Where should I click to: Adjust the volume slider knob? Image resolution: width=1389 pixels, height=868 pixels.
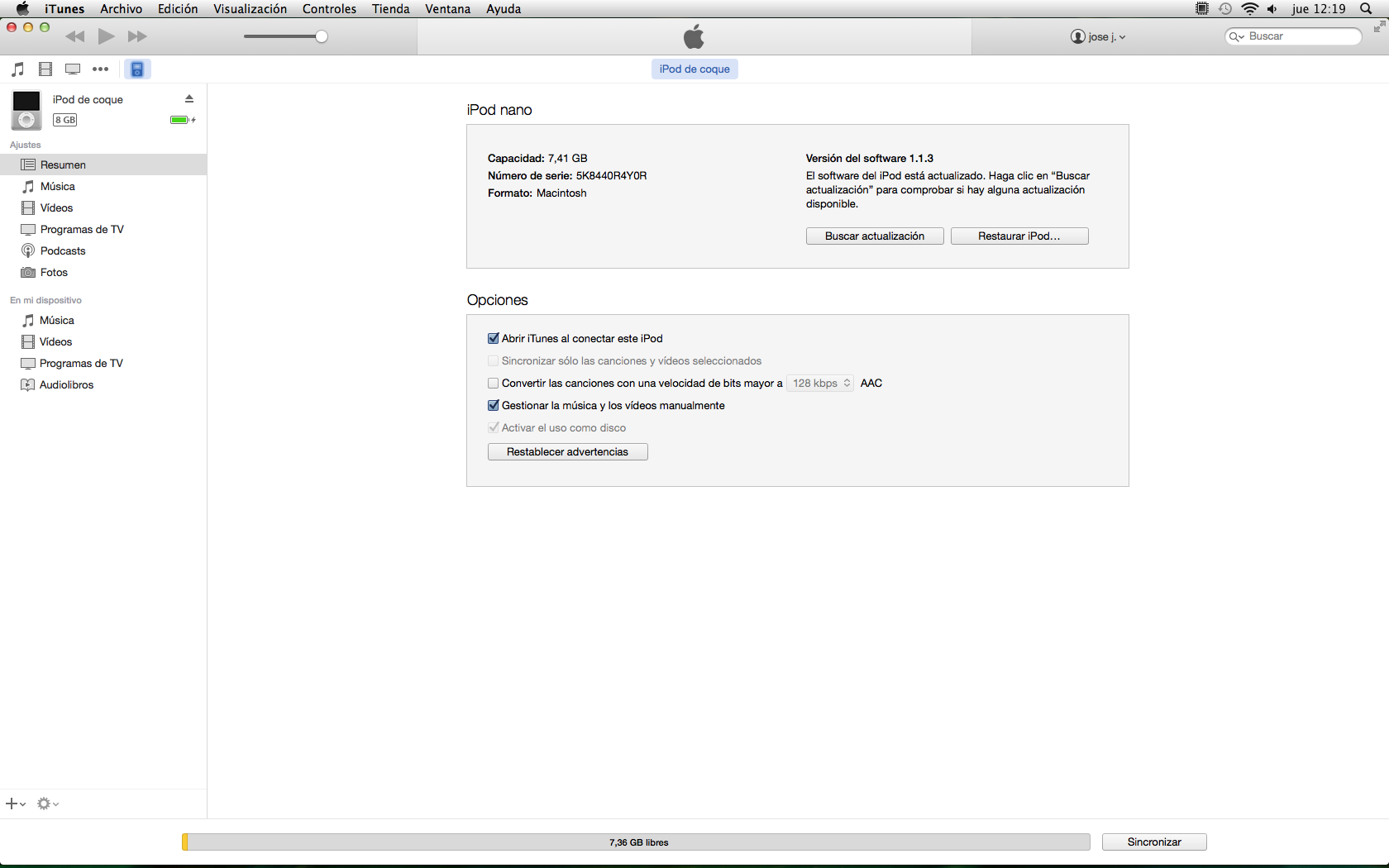pos(322,36)
